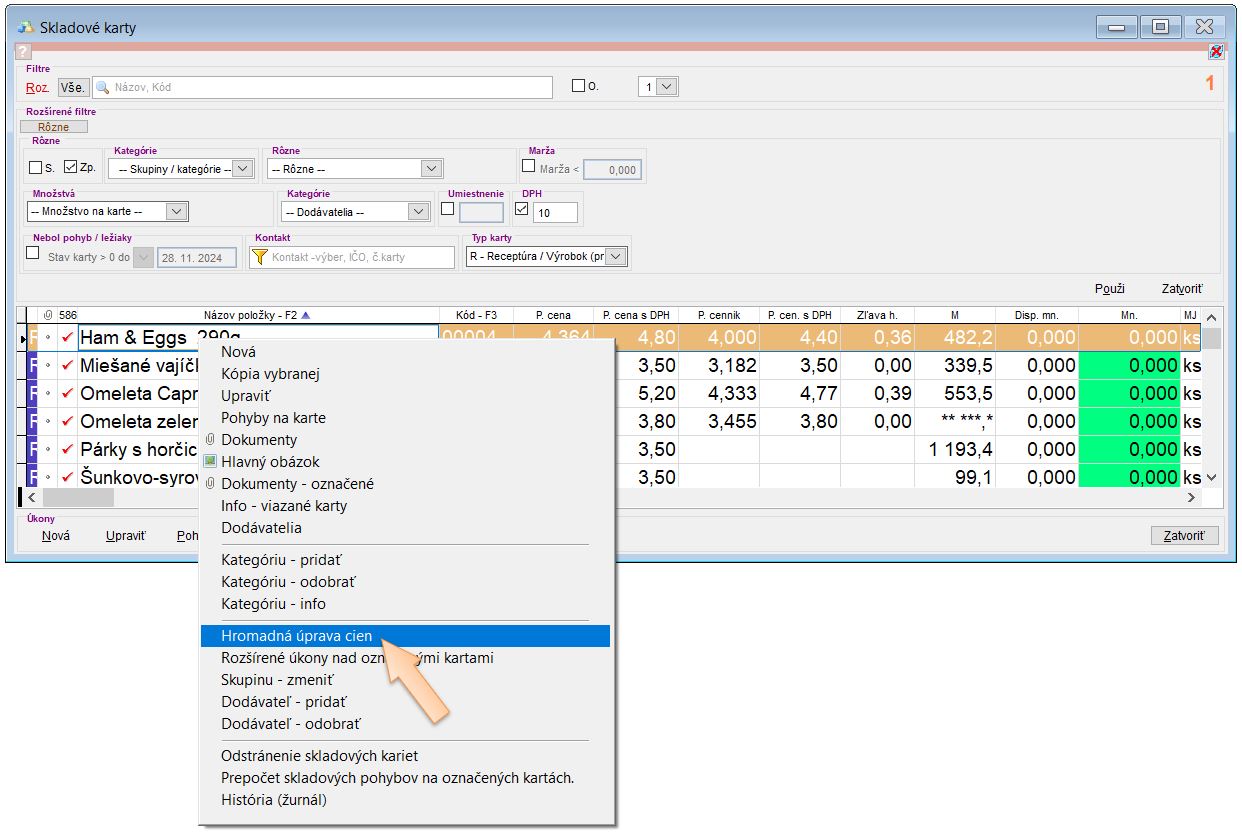The image size is (1242, 834).
Task: Click the question mark help icon
Action: pos(24,52)
